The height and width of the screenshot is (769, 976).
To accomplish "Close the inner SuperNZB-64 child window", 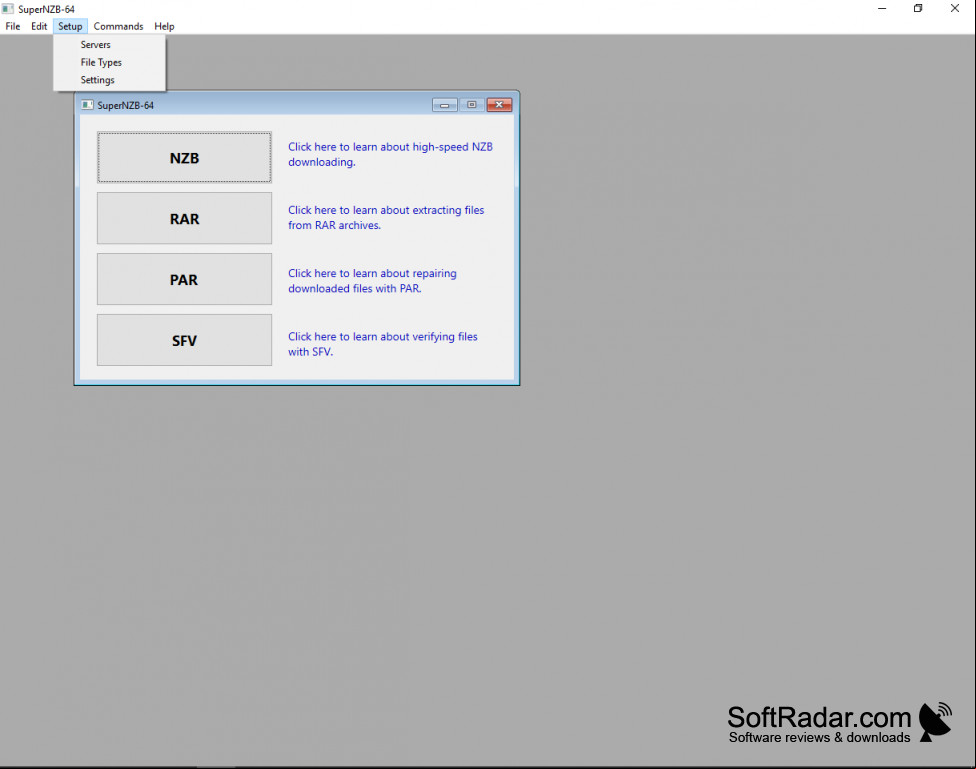I will pos(499,105).
